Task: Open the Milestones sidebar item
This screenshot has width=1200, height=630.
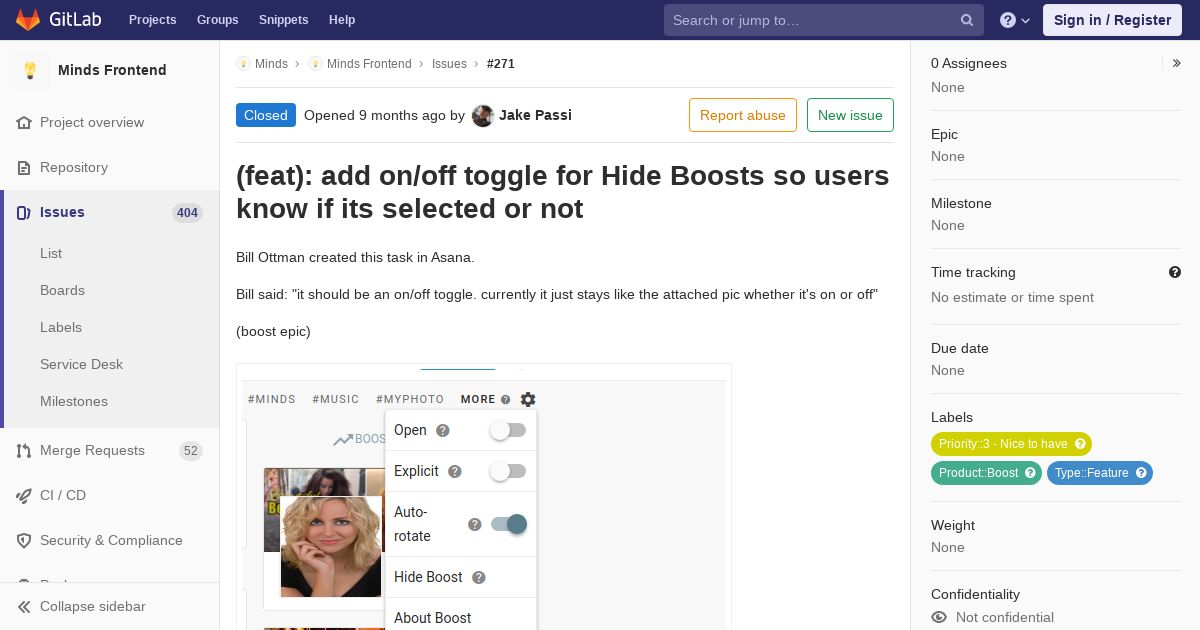Action: click(74, 401)
